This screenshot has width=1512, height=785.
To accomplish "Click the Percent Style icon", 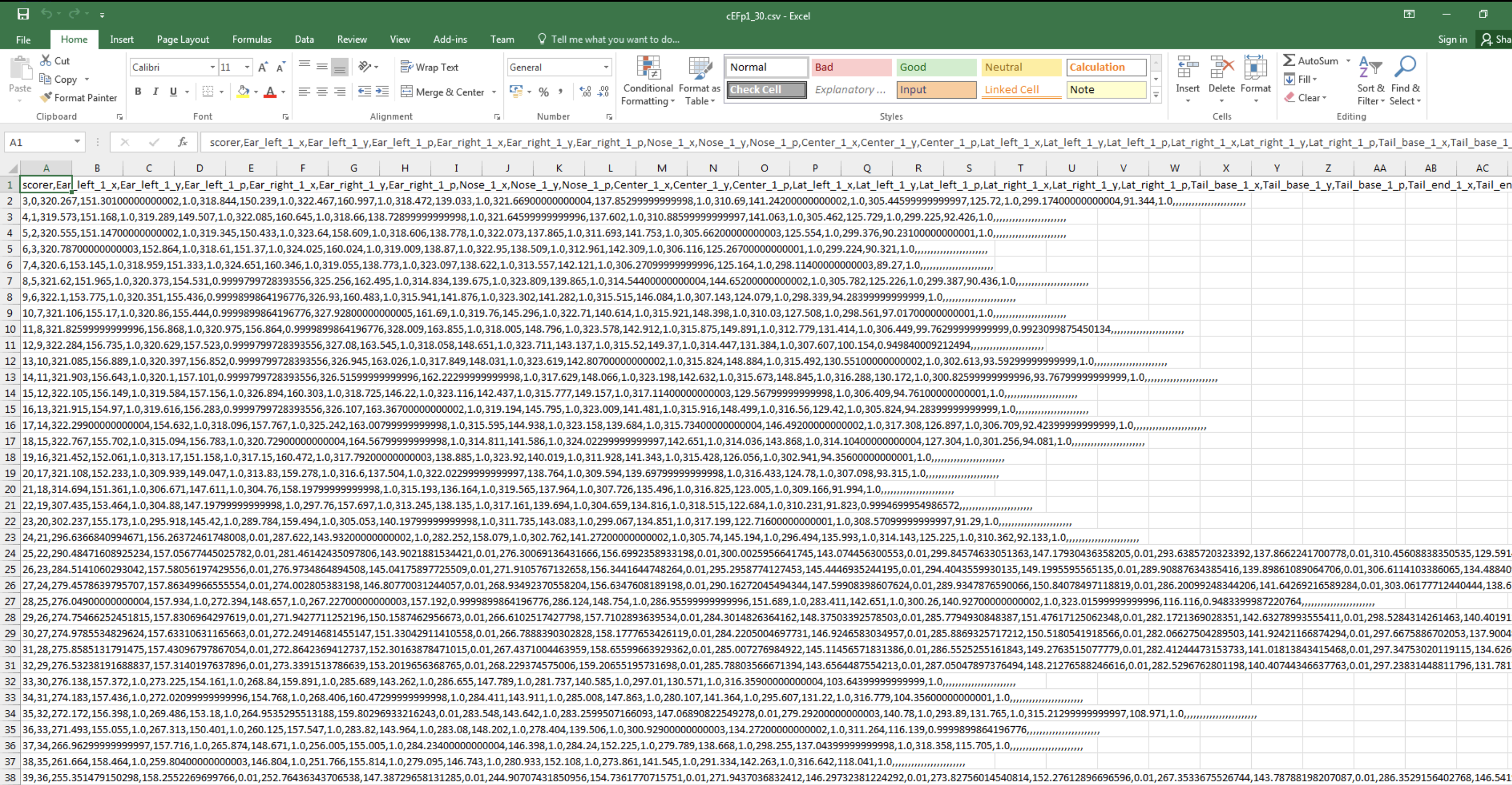I will pyautogui.click(x=543, y=91).
